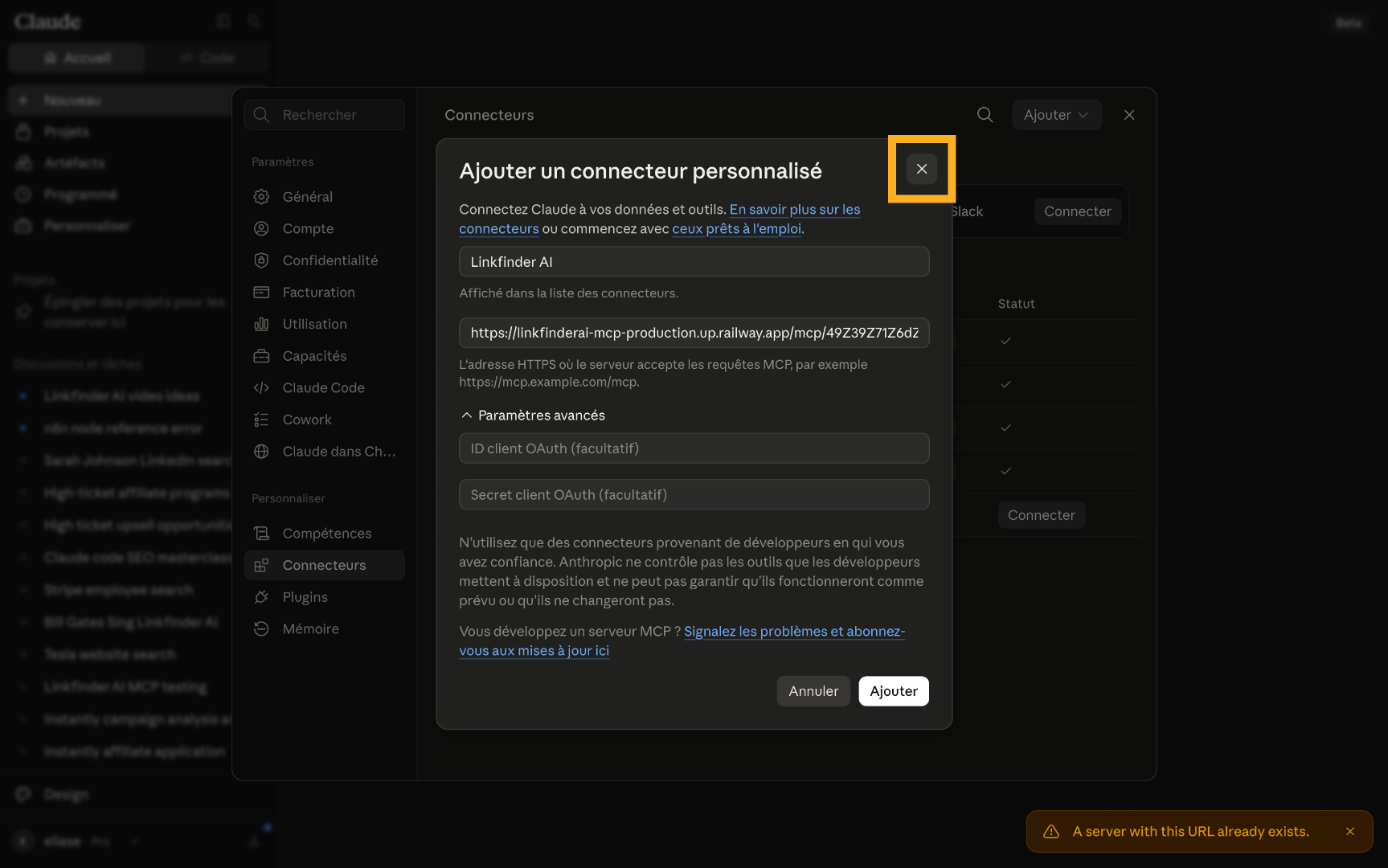Open Compétences settings

coord(325,534)
